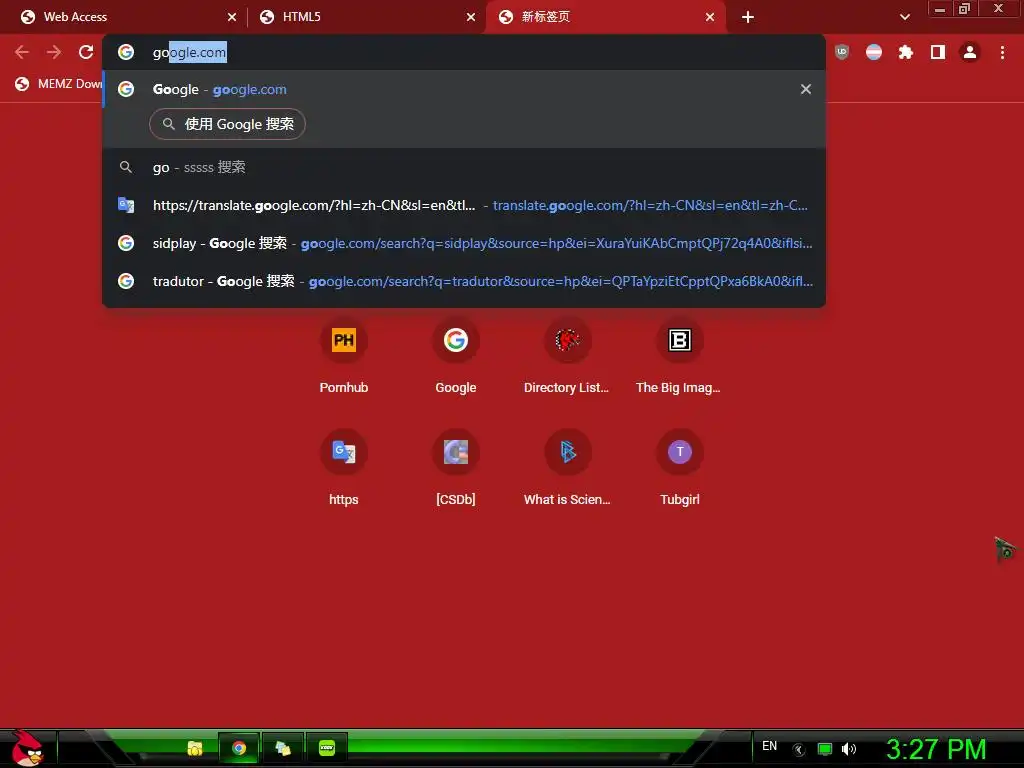Click the Google favicon in address bar
Image resolution: width=1024 pixels, height=768 pixels.
coord(126,52)
